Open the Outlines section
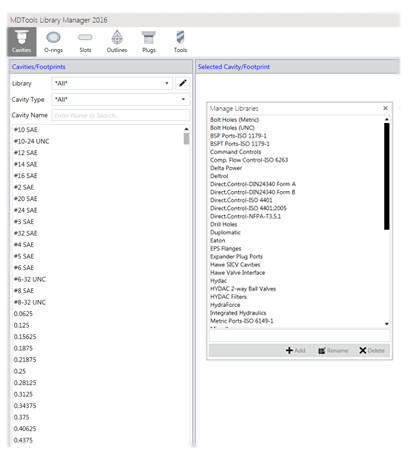This screenshot has width=410, height=460. [117, 42]
